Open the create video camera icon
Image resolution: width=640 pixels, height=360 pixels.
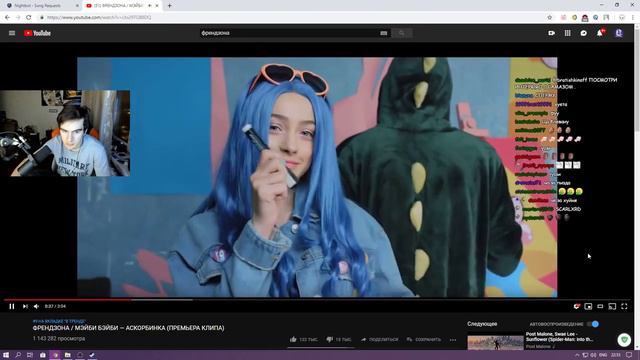[551, 33]
